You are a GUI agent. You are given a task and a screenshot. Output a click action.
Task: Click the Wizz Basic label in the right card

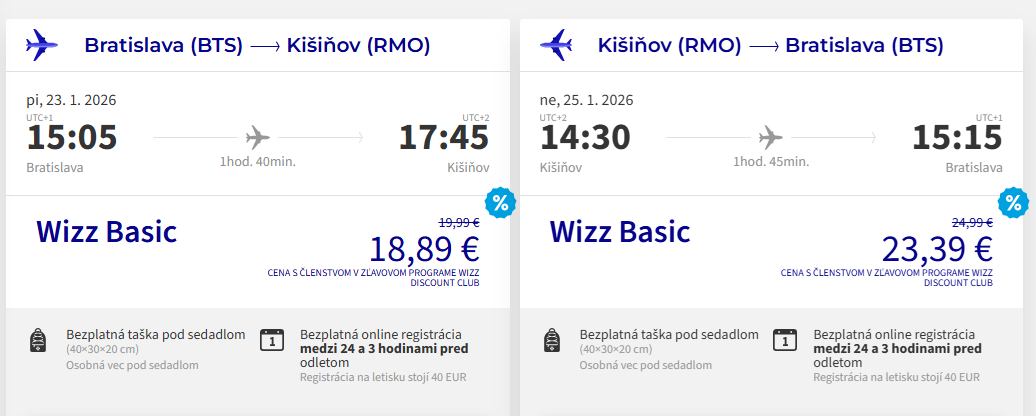tap(620, 232)
